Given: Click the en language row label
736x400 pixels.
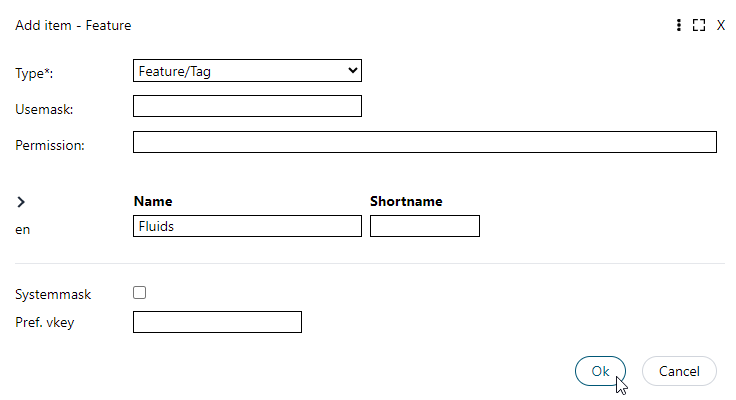Looking at the screenshot, I should click(23, 230).
